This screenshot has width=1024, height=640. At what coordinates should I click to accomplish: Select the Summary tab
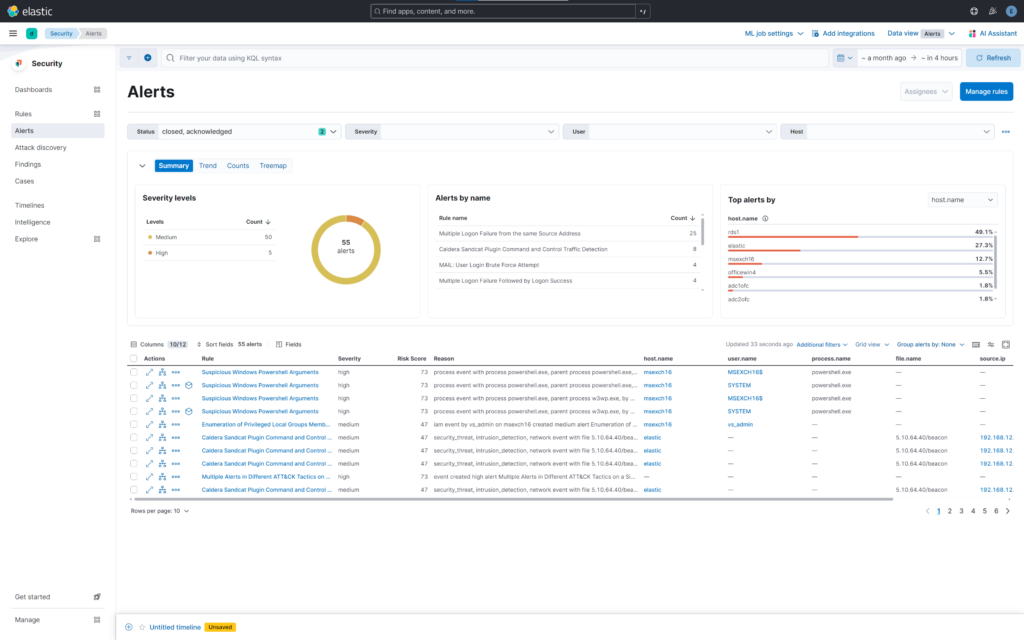tap(174, 166)
